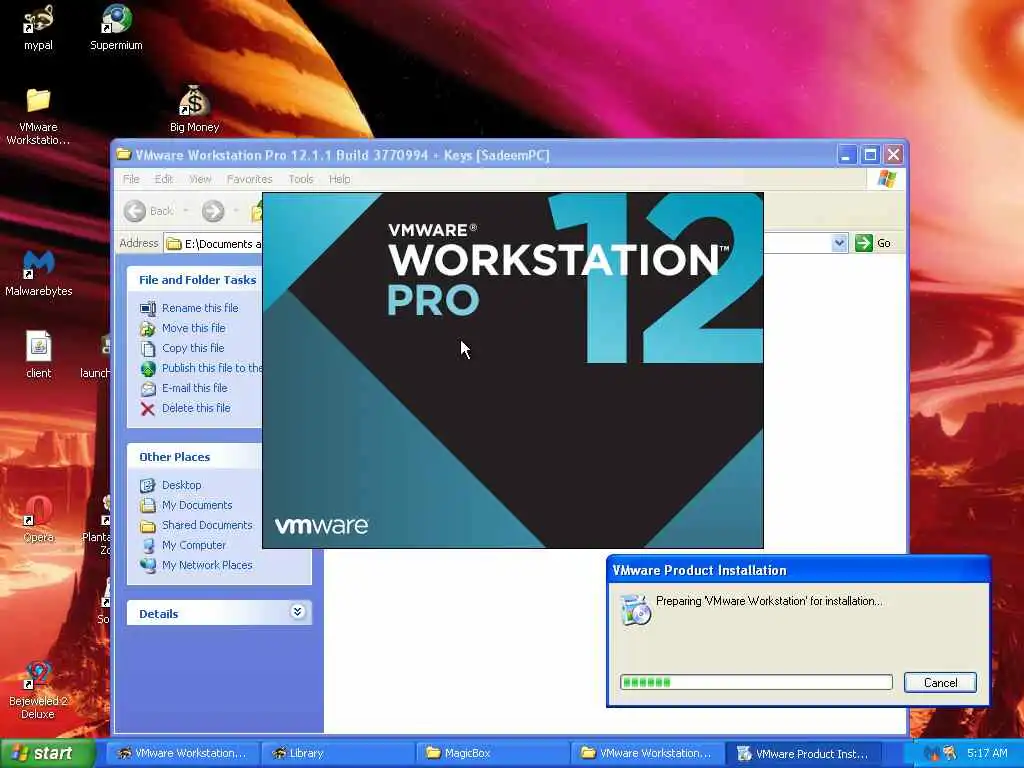The width and height of the screenshot is (1024, 768).
Task: Open the File menu
Action: coord(131,179)
